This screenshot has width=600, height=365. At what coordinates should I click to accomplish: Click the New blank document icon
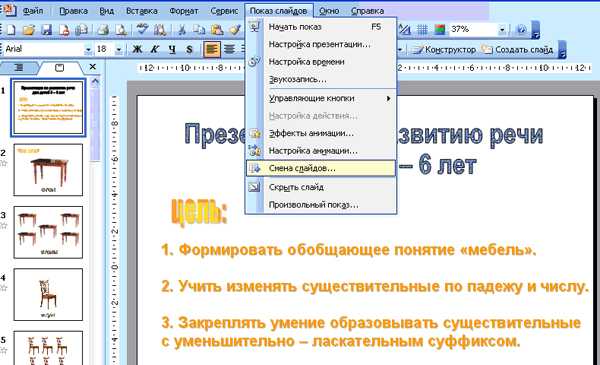click(11, 29)
